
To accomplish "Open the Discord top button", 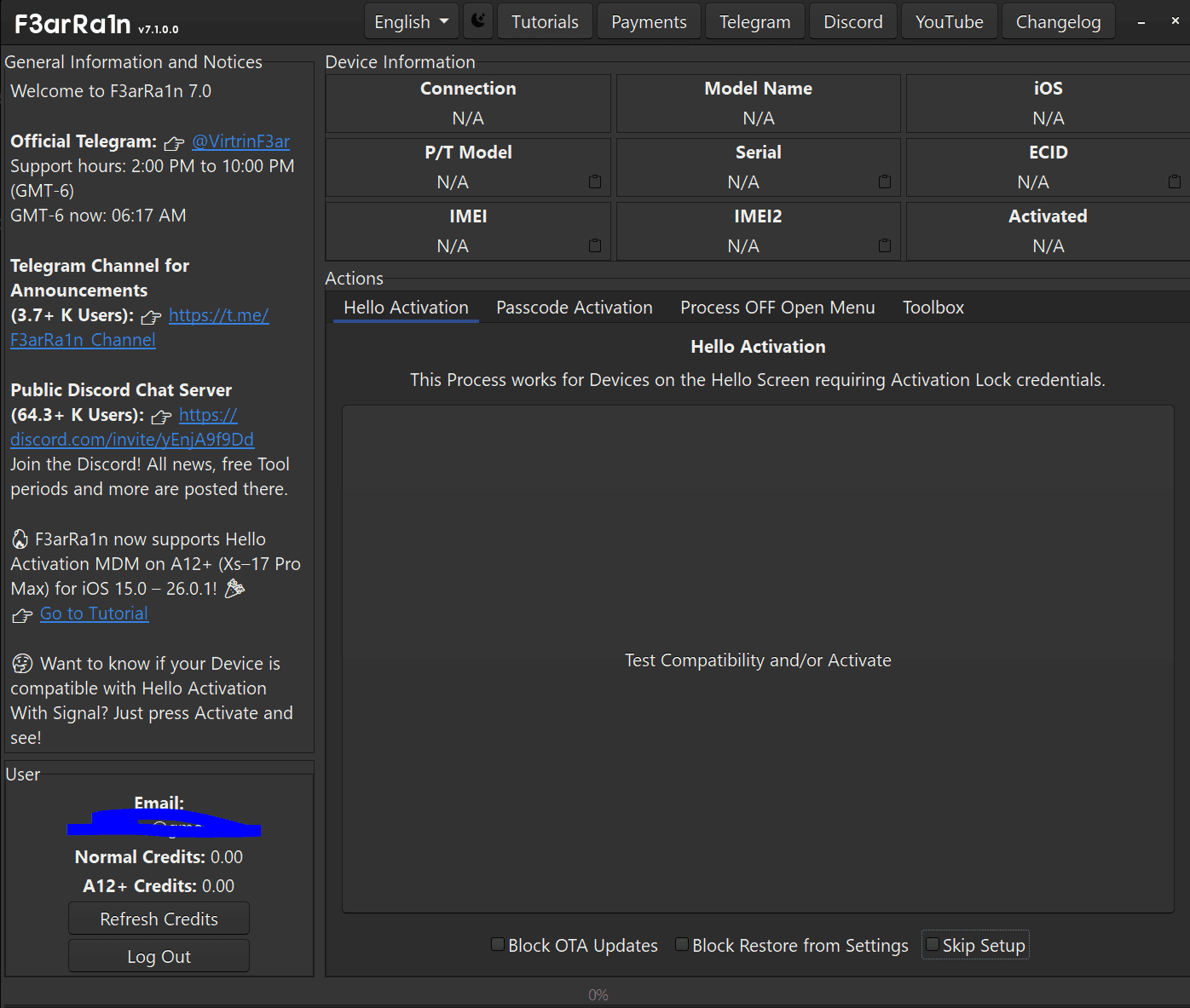I will (x=853, y=21).
